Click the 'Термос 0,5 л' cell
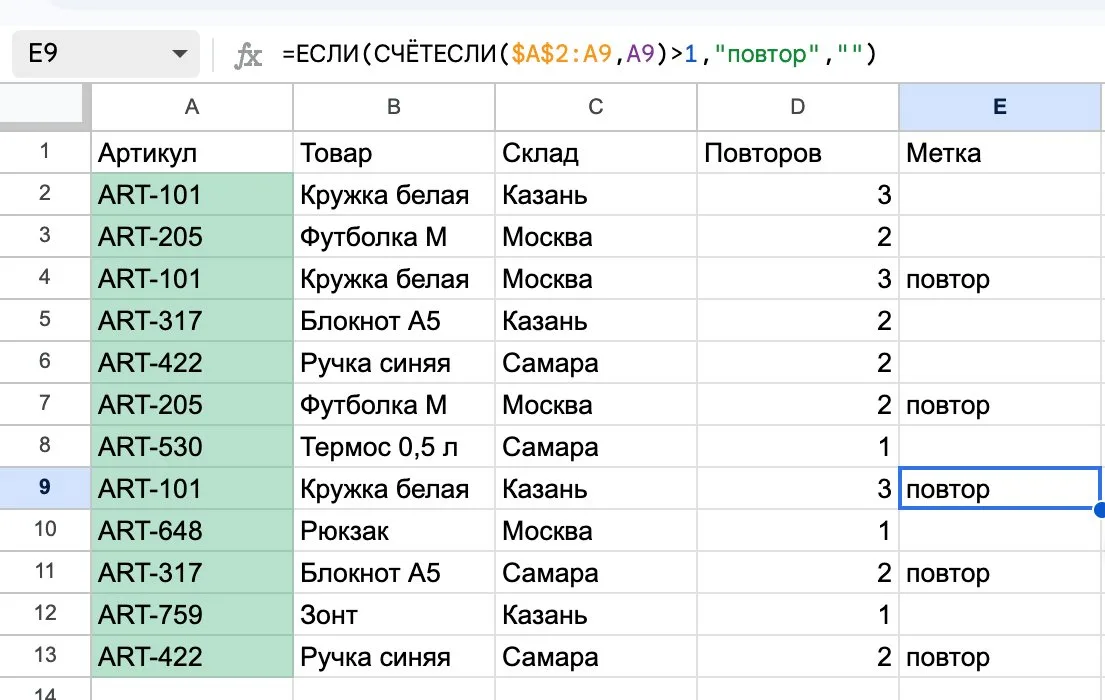Image resolution: width=1105 pixels, height=700 pixels. click(x=394, y=446)
